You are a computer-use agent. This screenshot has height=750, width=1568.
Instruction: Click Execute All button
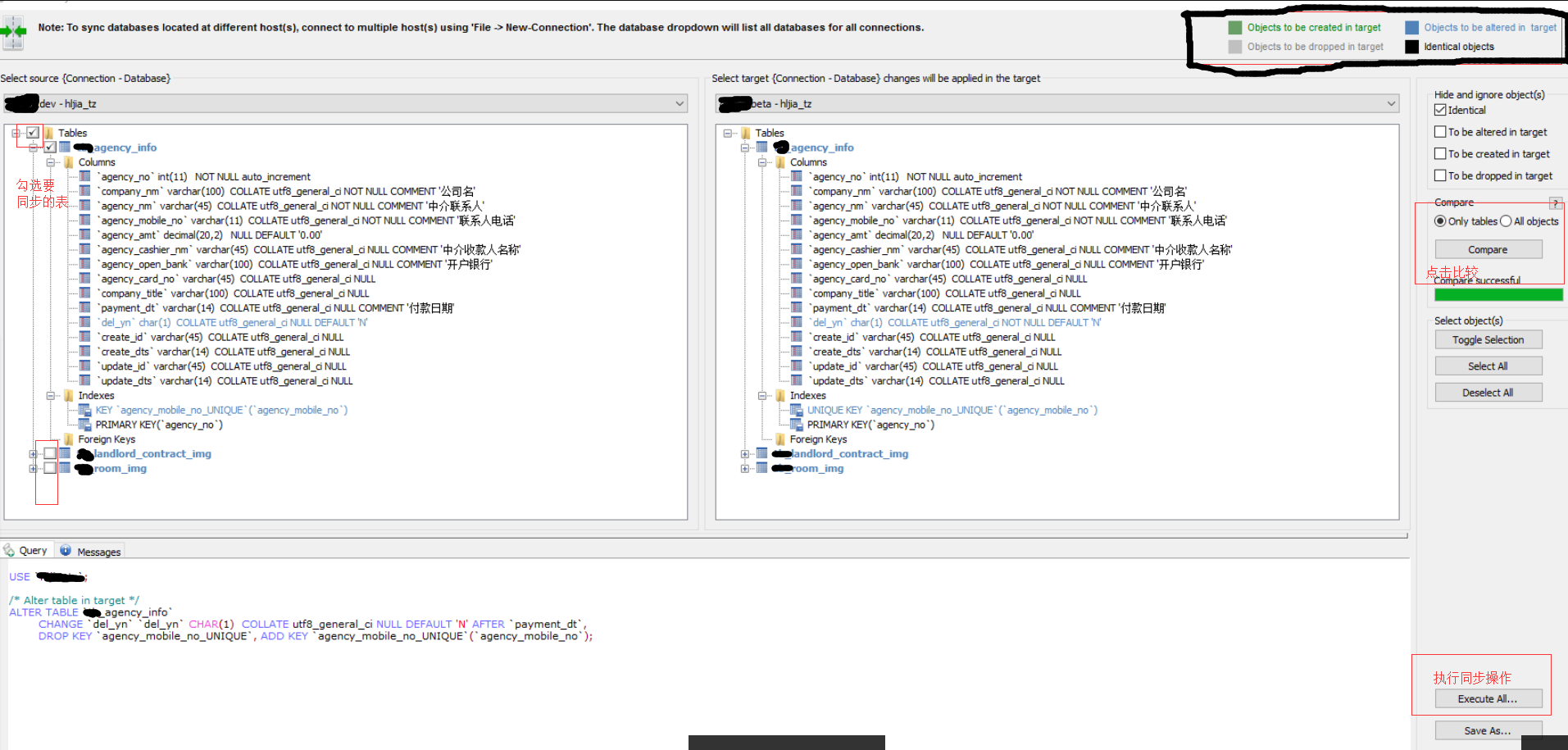1488,698
